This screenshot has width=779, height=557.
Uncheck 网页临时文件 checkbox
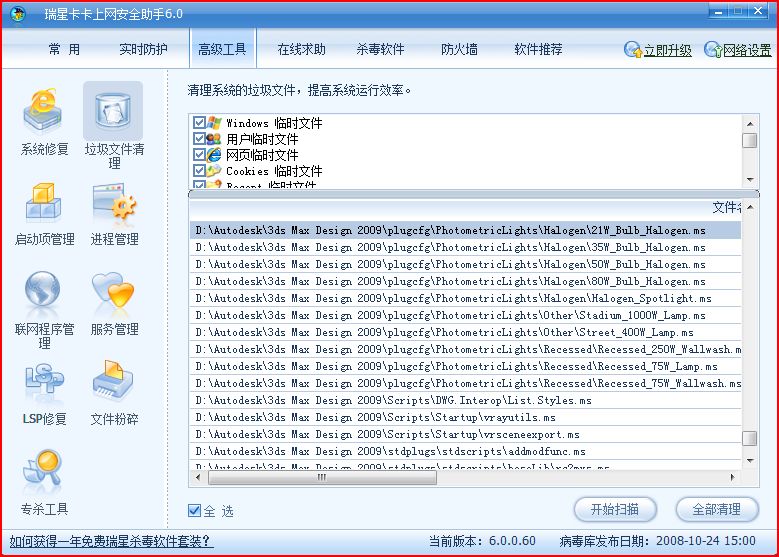click(x=199, y=155)
